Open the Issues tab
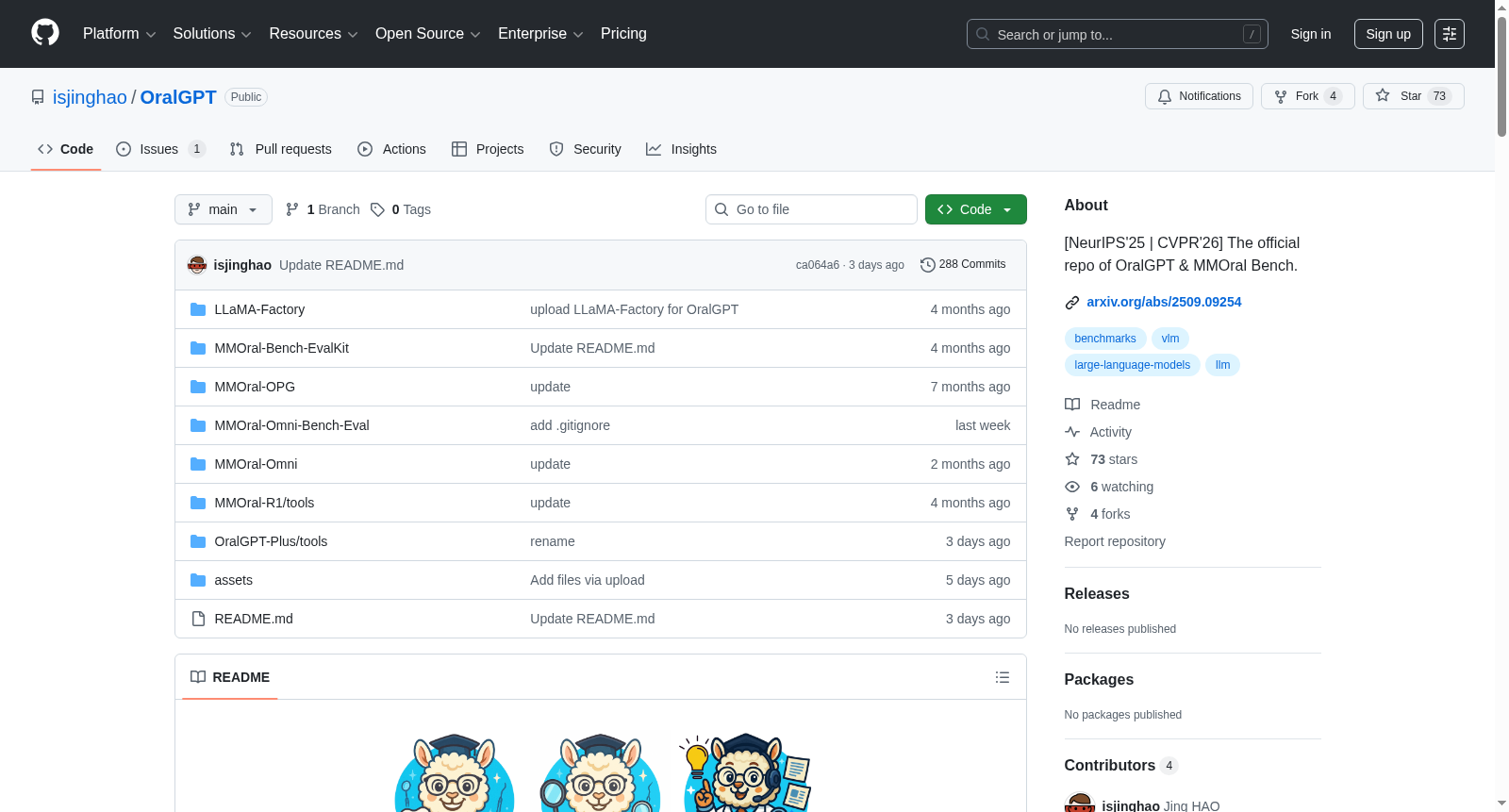Screen dimensions: 1509x812 point(160,149)
